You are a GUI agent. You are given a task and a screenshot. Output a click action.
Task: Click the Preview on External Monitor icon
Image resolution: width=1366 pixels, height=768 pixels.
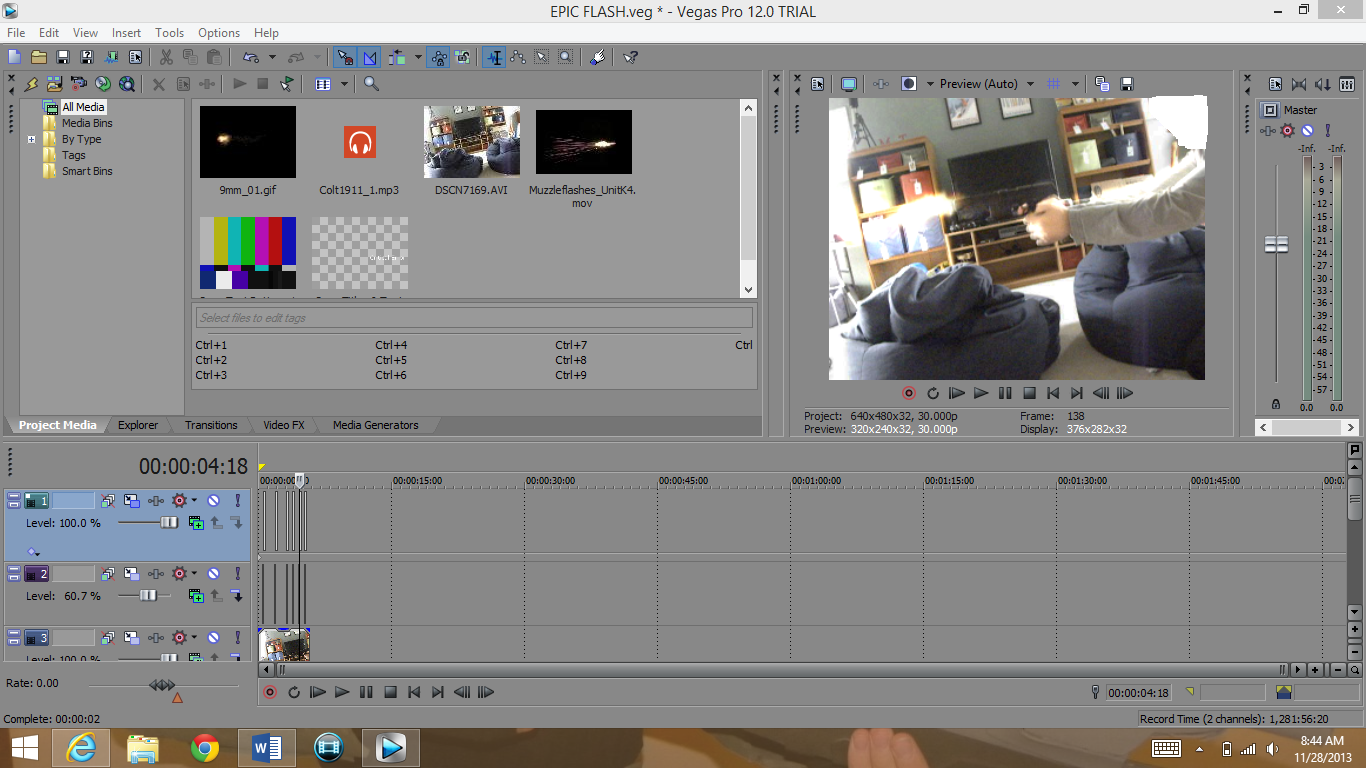[848, 84]
